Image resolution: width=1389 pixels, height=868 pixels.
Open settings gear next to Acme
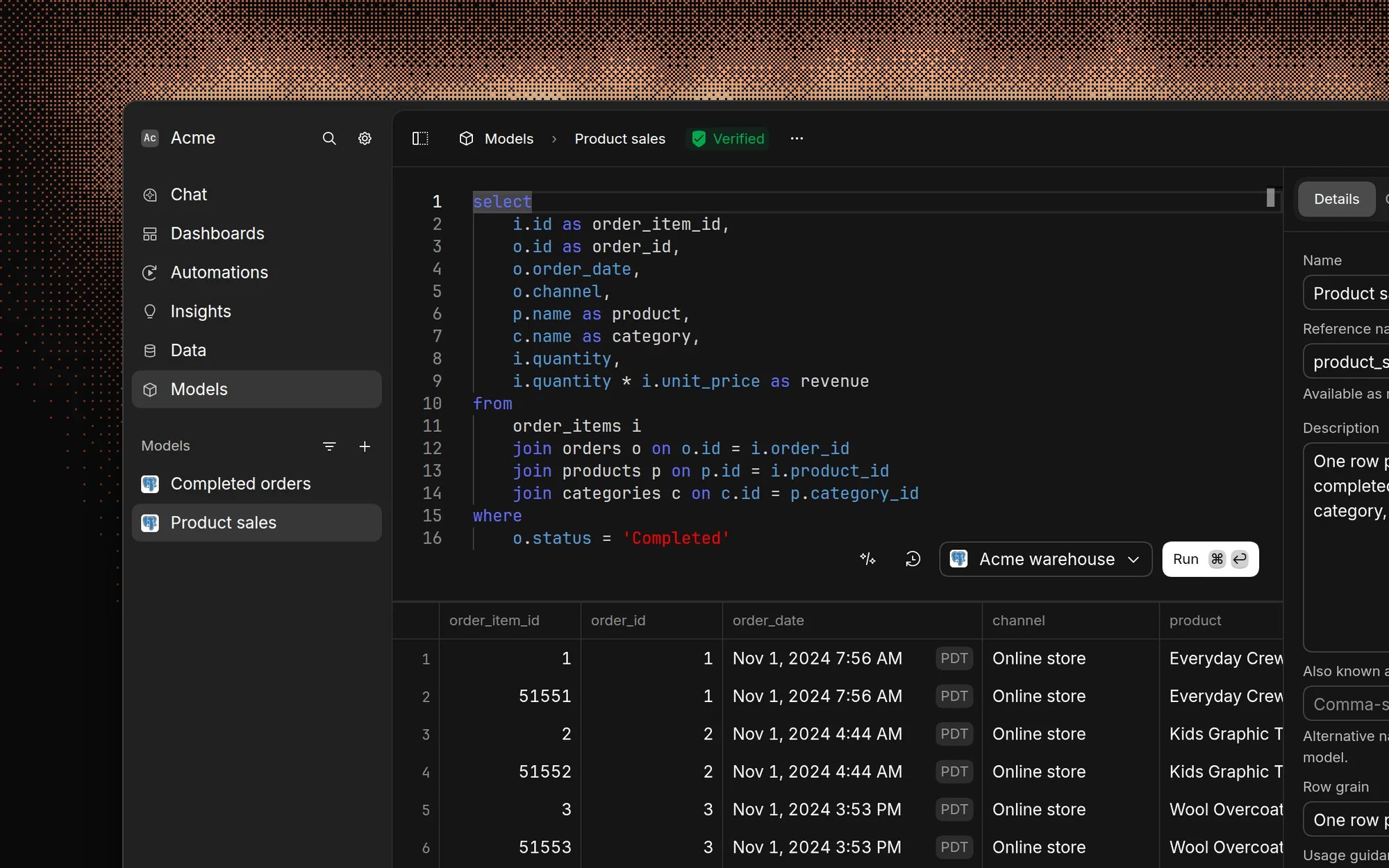point(365,138)
